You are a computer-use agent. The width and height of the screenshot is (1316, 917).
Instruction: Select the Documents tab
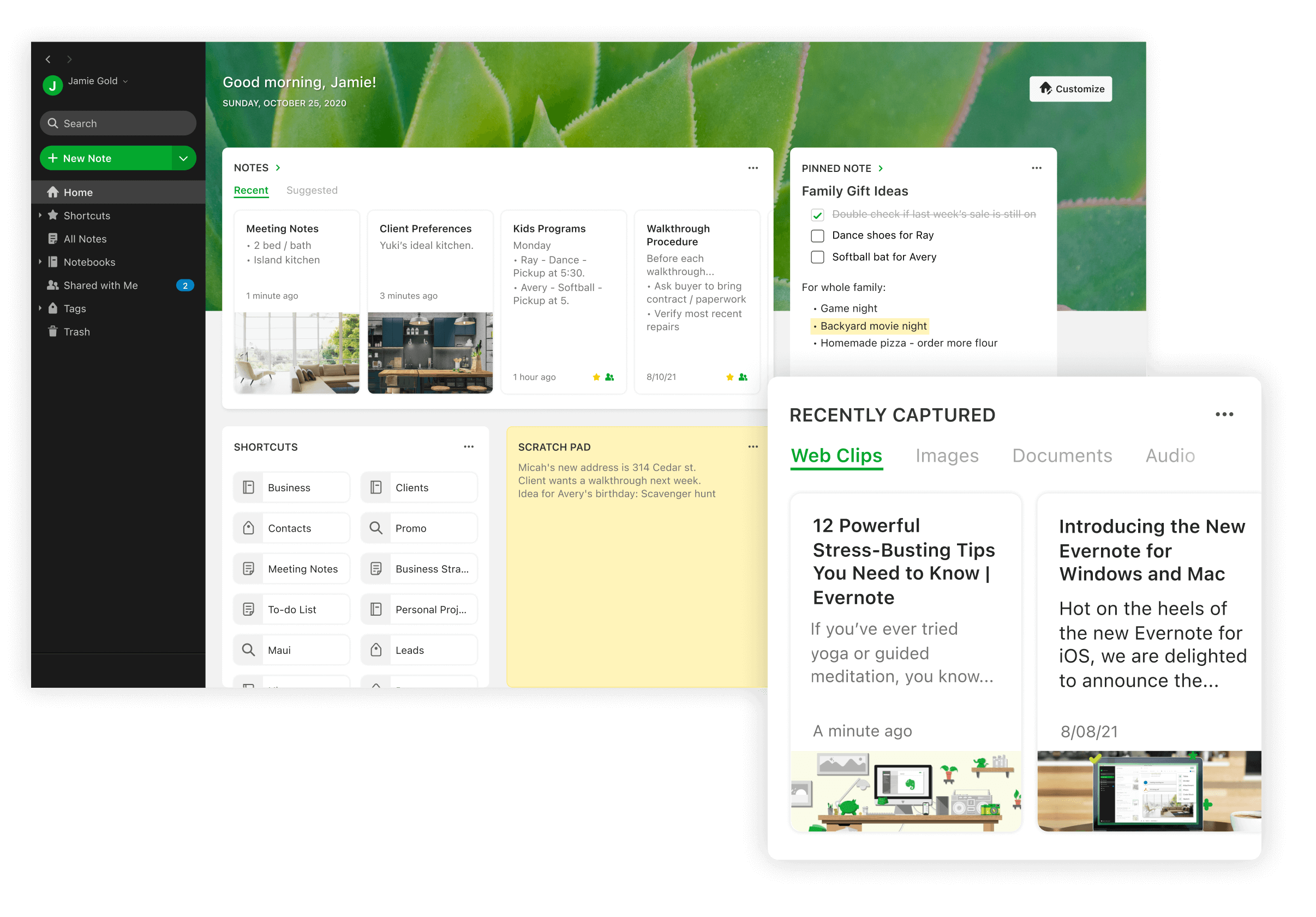coord(1062,456)
